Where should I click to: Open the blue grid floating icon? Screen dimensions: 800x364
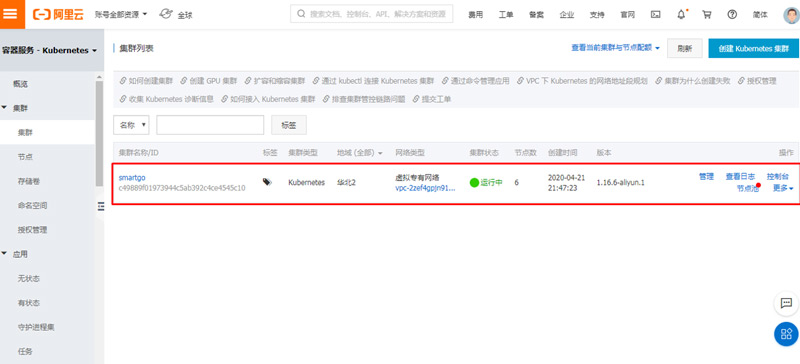tap(786, 334)
